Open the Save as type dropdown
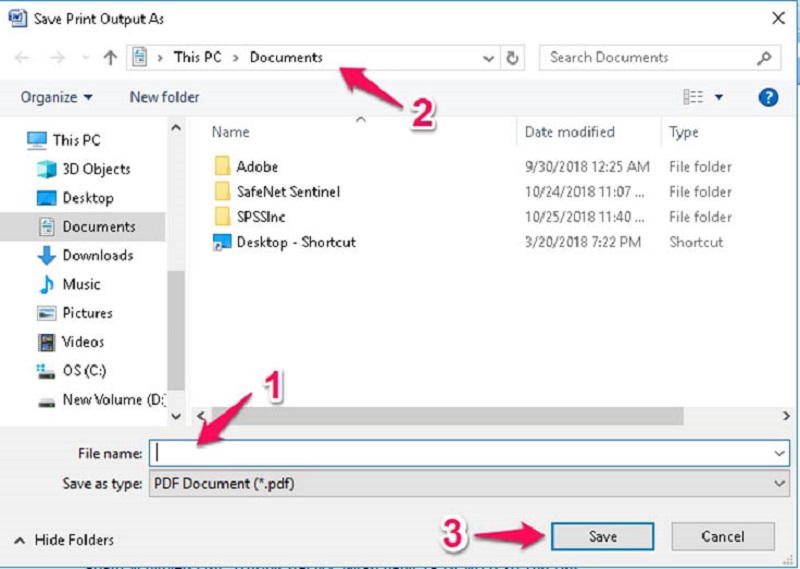 pyautogui.click(x=469, y=483)
